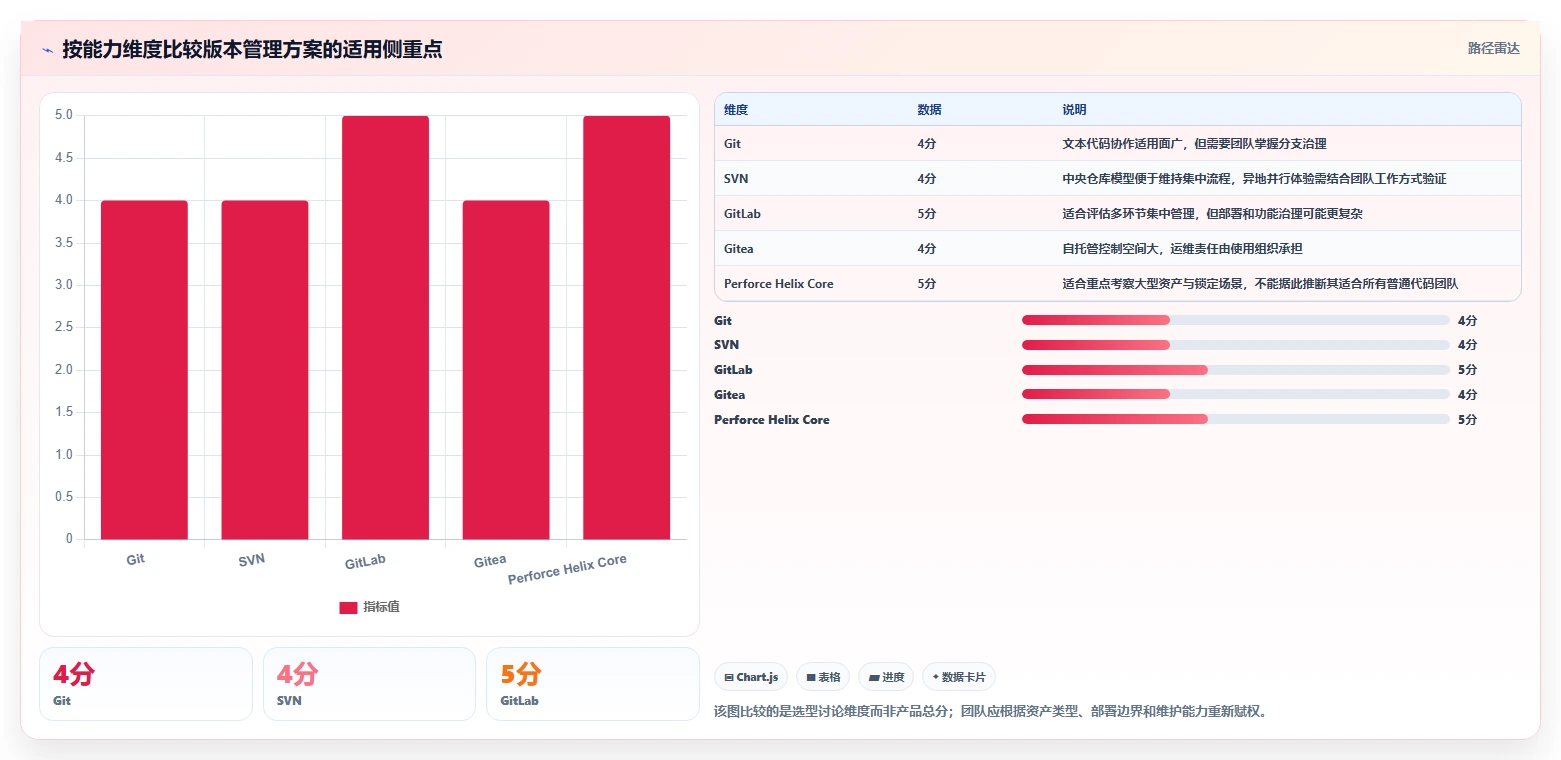Screen dimensions: 1561x760
Task: Select the 进度 tag chip
Action: (886, 677)
